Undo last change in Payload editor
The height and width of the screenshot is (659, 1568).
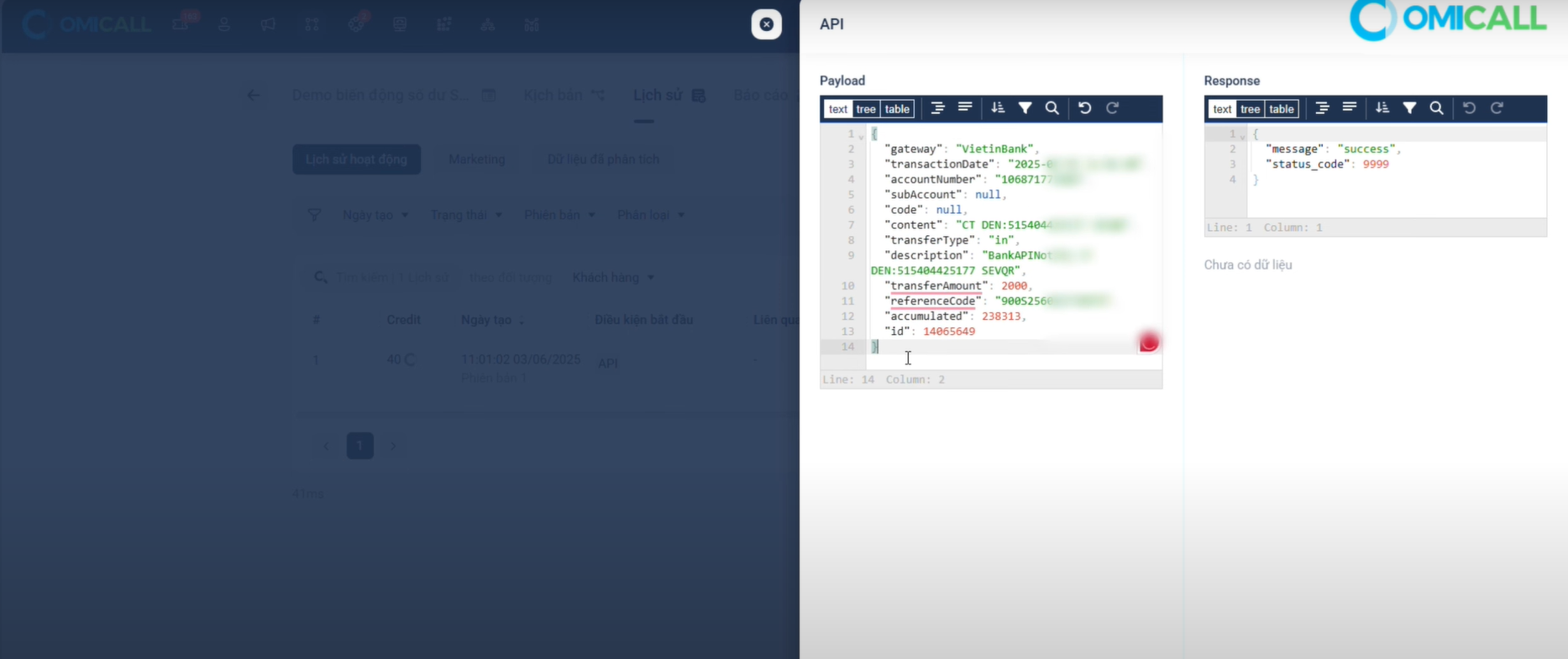1085,108
